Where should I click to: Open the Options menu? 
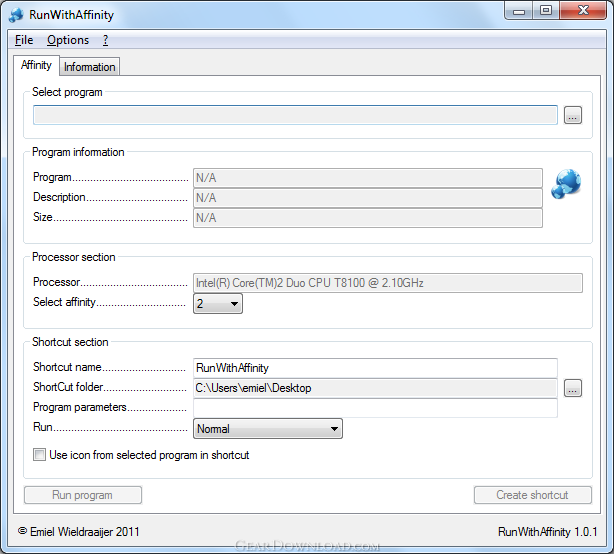point(68,40)
